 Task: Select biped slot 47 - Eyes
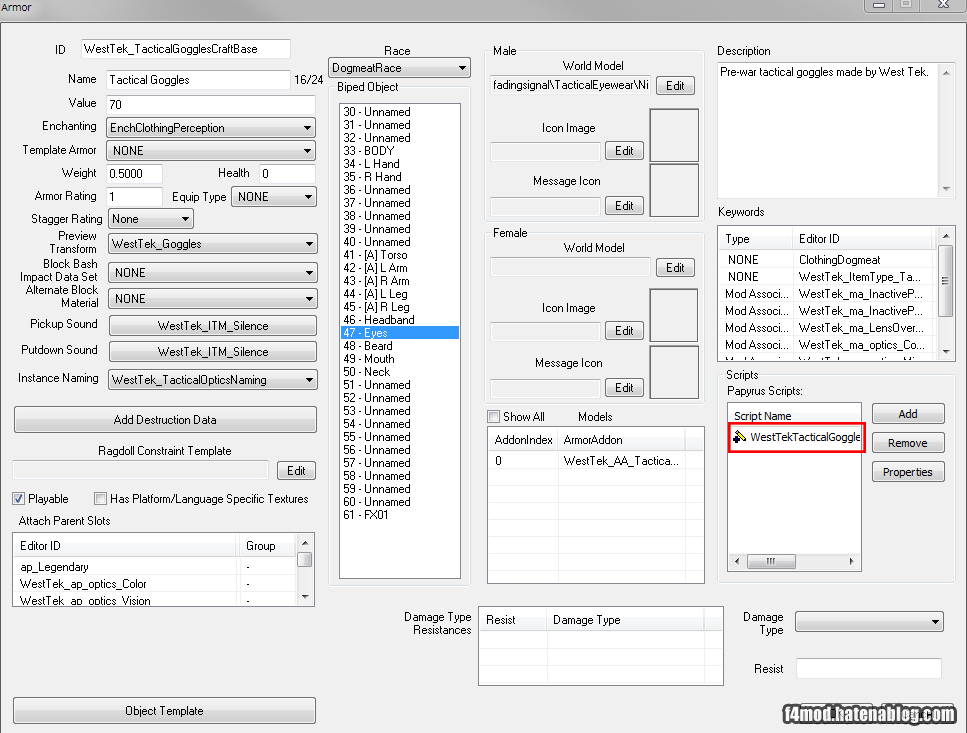point(400,333)
